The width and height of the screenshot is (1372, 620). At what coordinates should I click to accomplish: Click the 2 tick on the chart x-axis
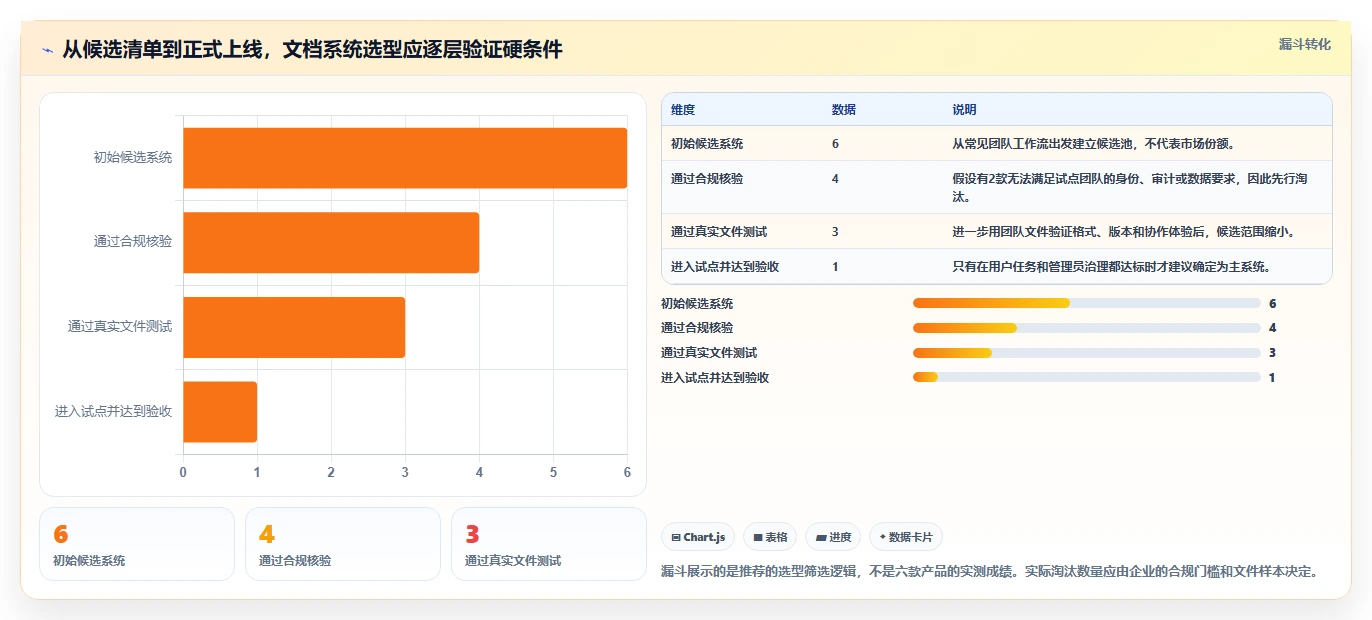pyautogui.click(x=331, y=472)
